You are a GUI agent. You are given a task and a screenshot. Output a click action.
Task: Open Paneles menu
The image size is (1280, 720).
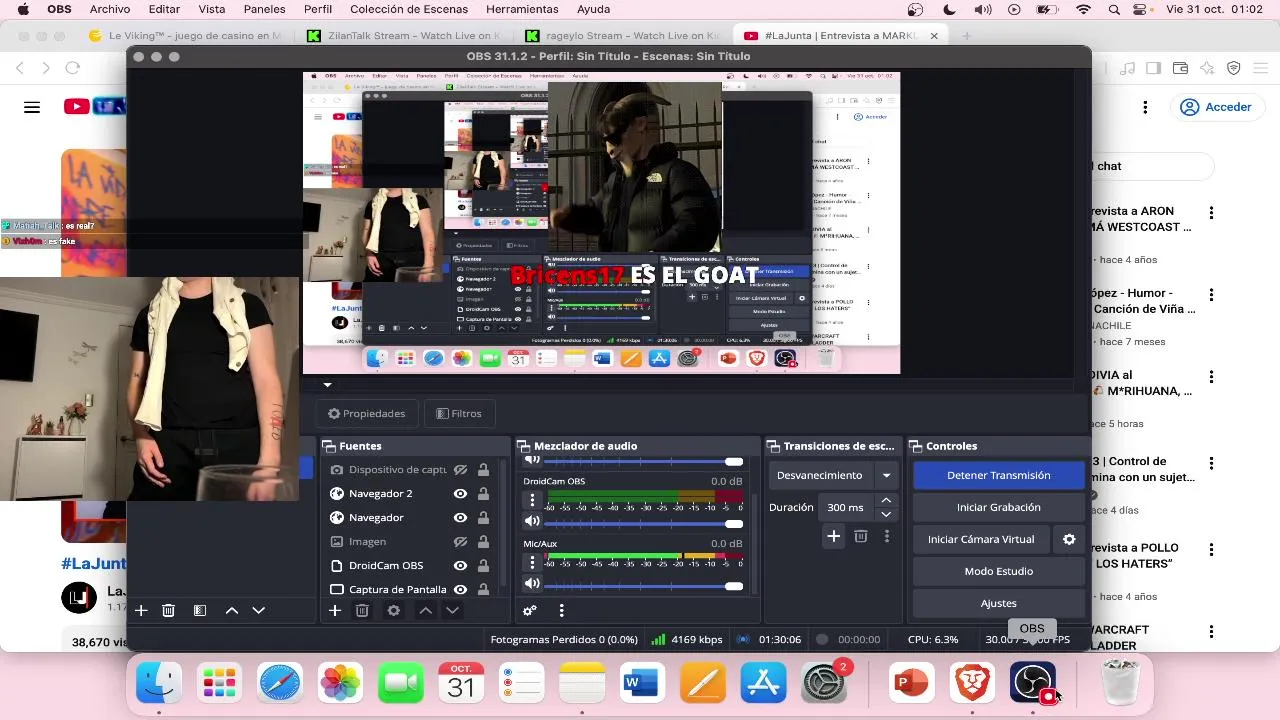(x=264, y=9)
